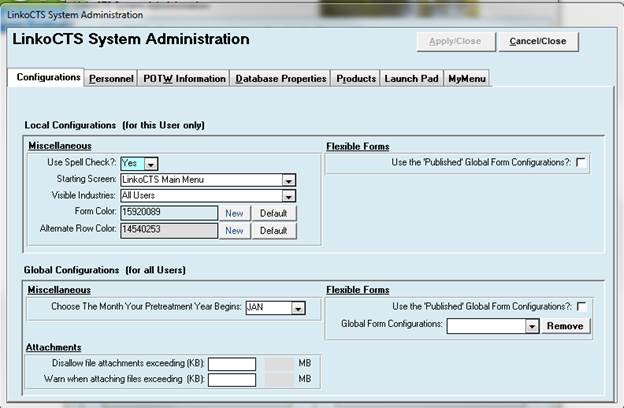Click the Cancel/Close button
This screenshot has height=408, width=624.
[538, 41]
